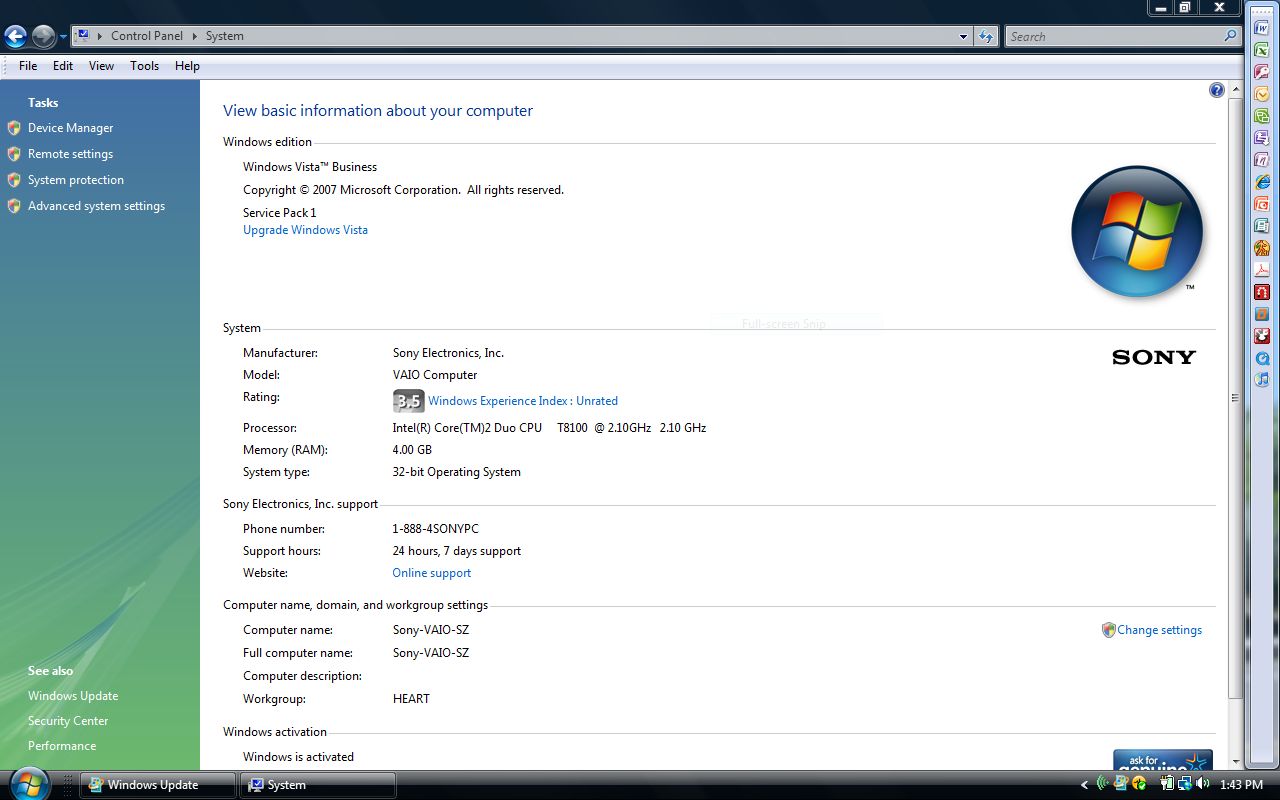Click the Workgroup value HEART
The image size is (1280, 800).
pos(411,699)
